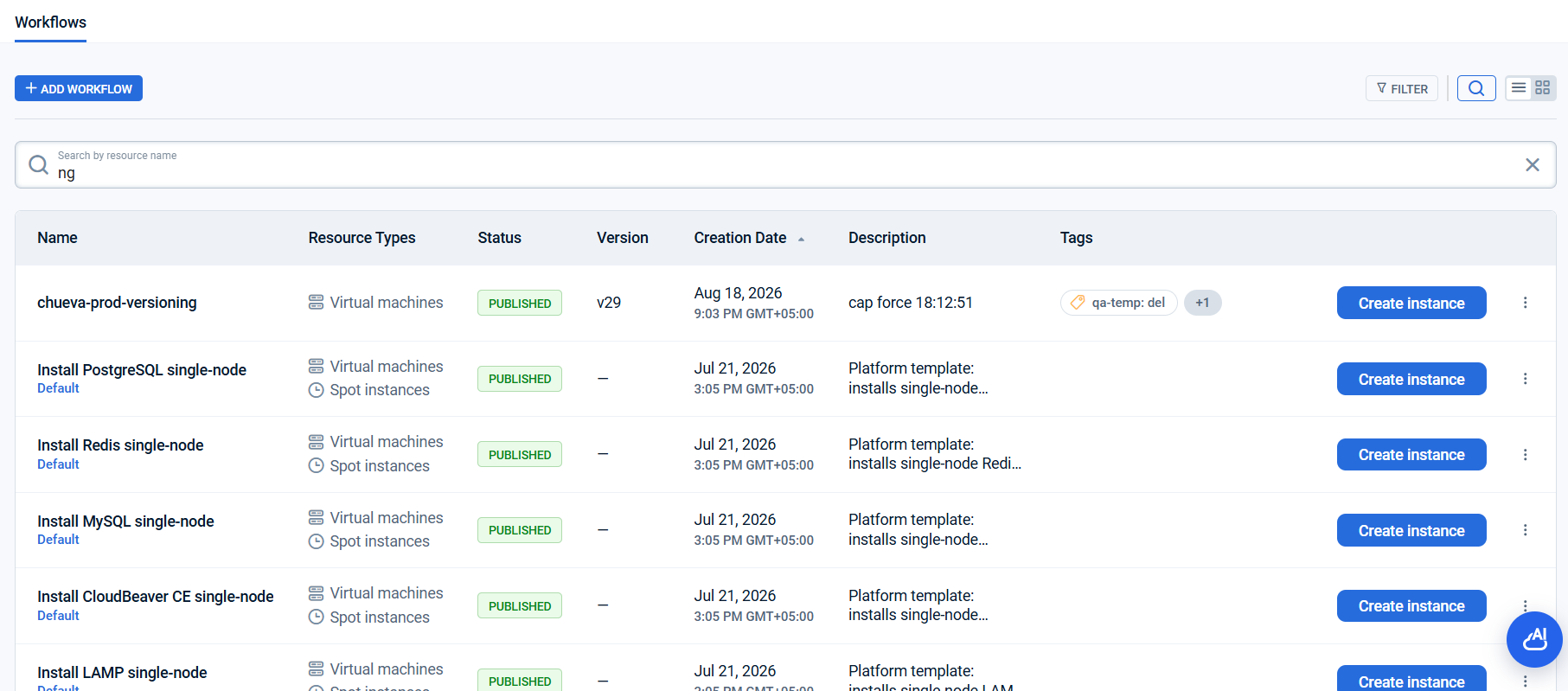Clear the search field with X icon

click(1533, 164)
